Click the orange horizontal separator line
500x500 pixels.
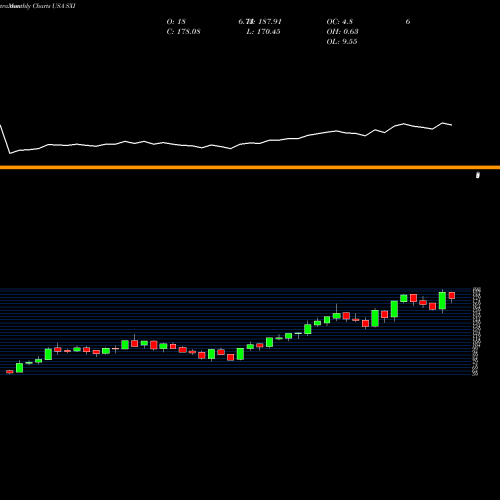(250, 167)
